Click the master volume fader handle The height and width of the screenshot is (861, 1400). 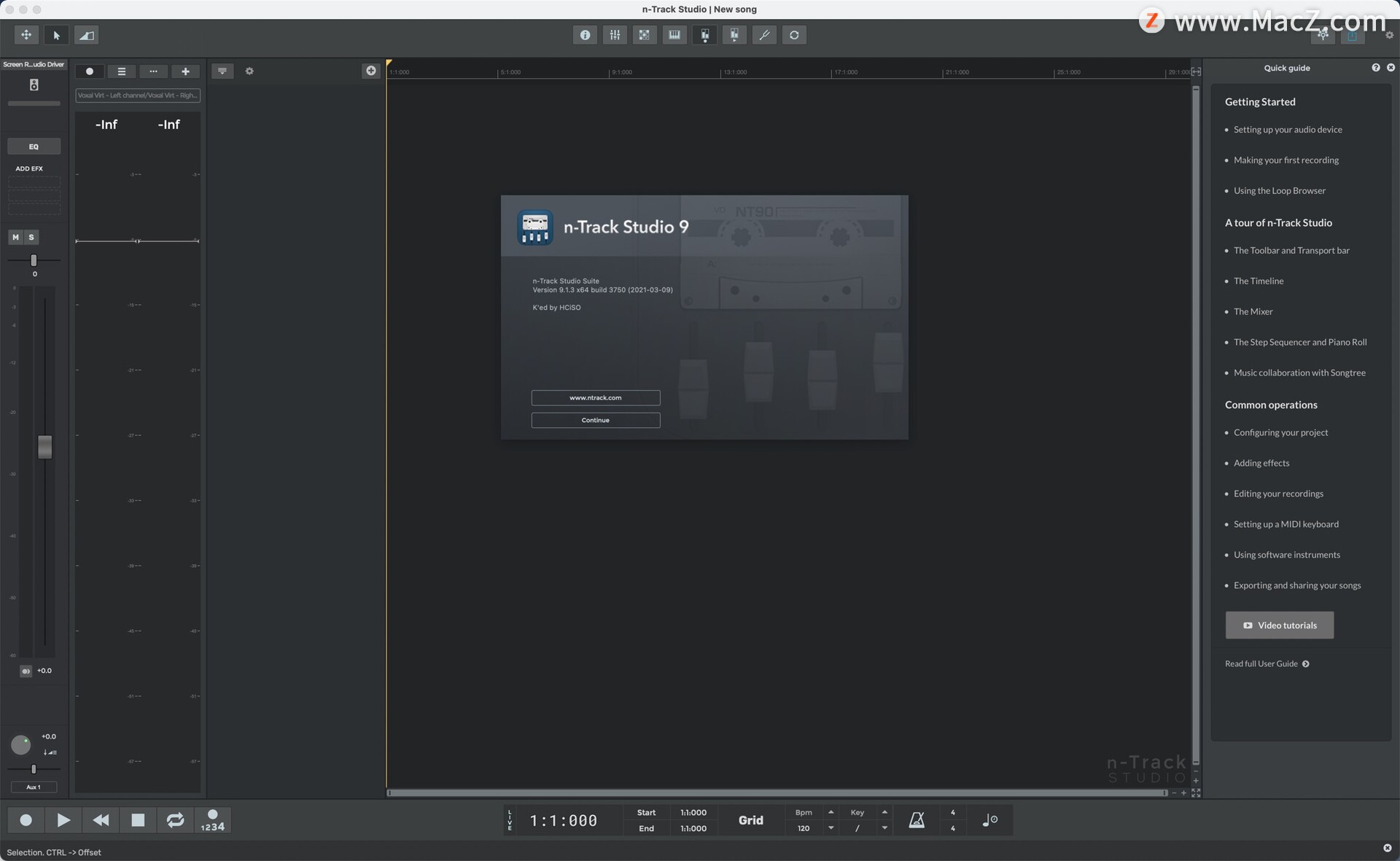(44, 447)
